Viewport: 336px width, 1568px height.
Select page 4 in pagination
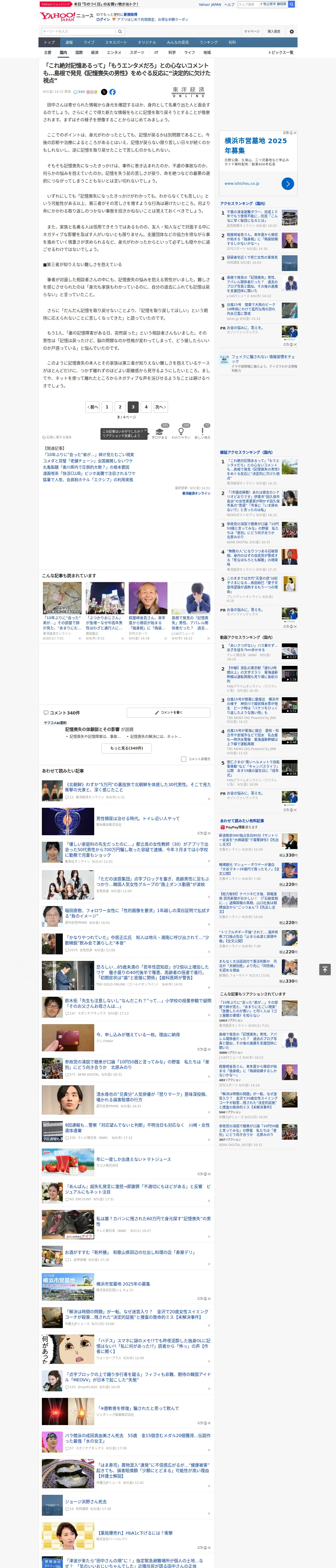[146, 407]
